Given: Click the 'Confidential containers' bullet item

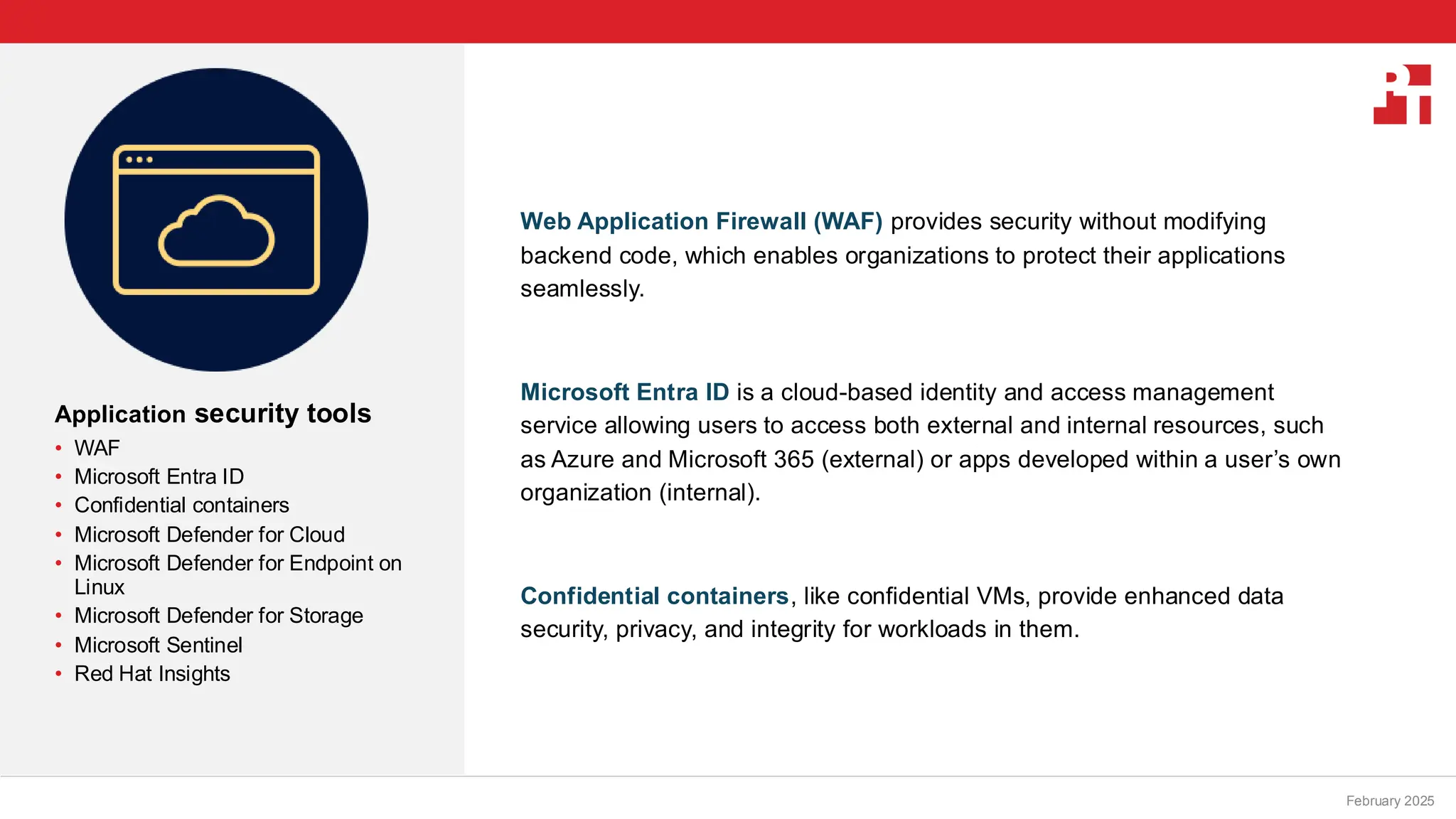Looking at the screenshot, I should [x=182, y=505].
